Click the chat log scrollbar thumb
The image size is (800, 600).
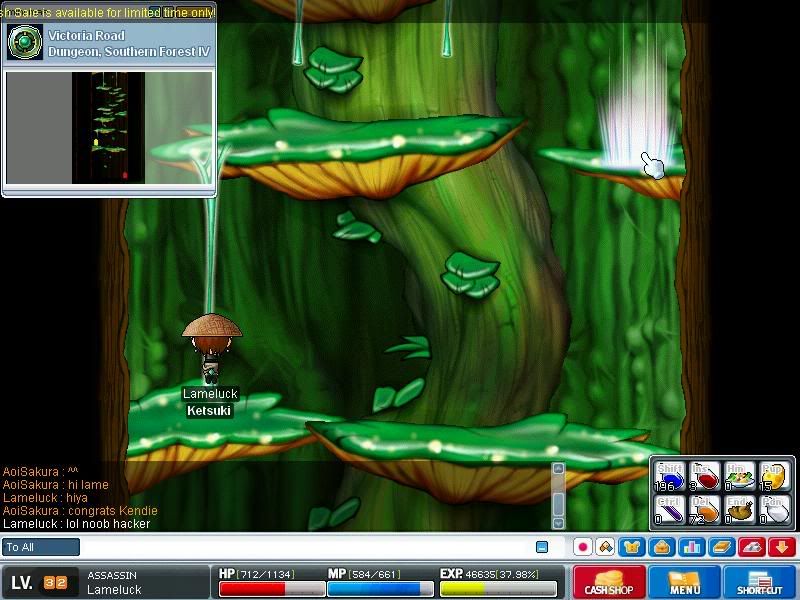point(559,504)
